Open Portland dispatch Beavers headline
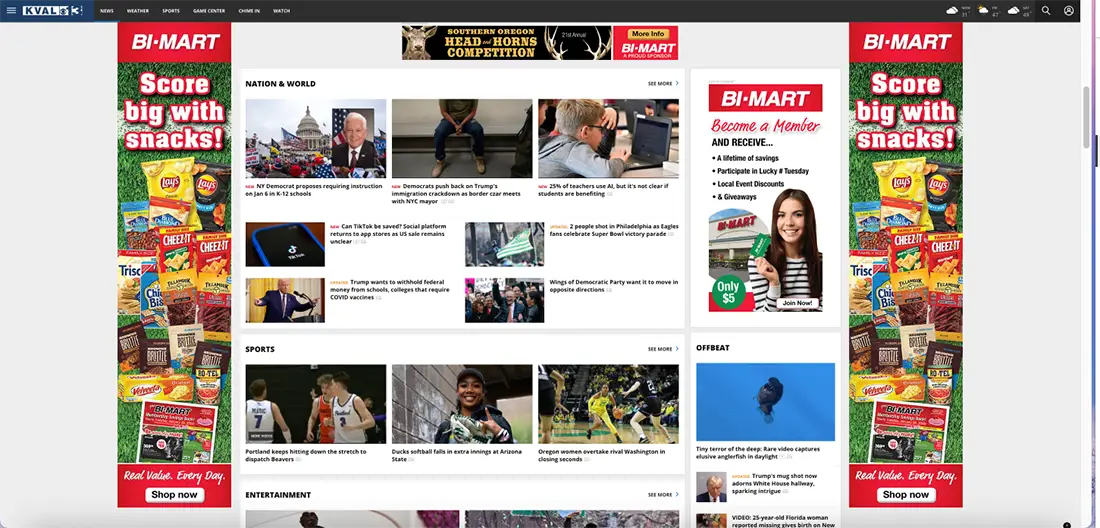Viewport: 1100px width, 528px height. click(306, 455)
